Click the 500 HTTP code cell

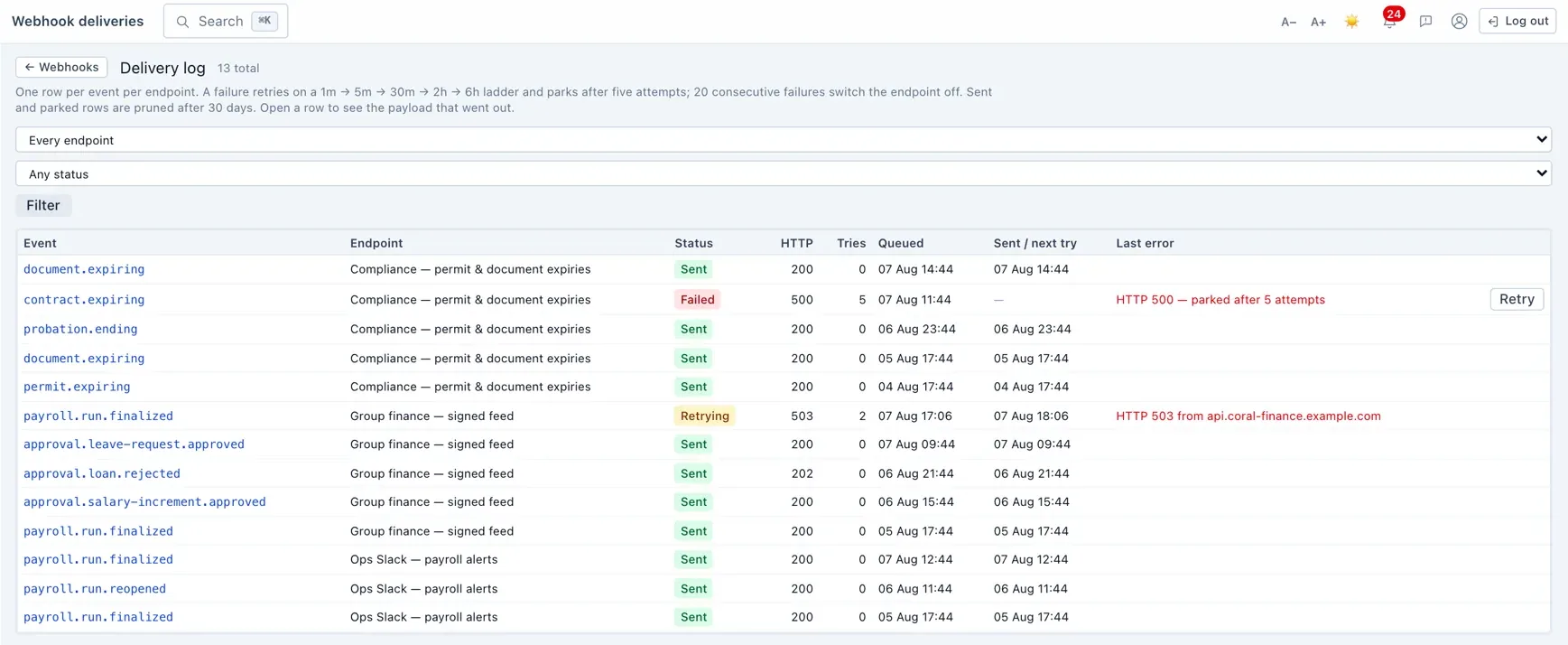(x=802, y=300)
